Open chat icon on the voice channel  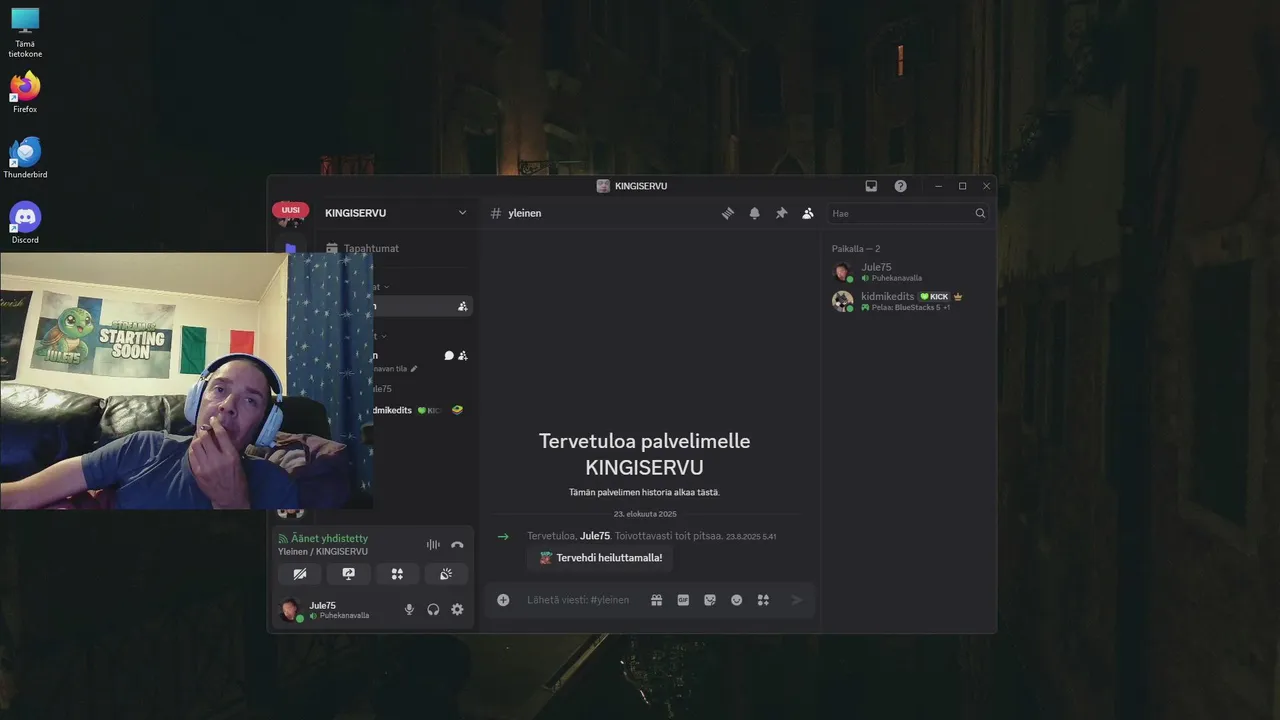pos(449,355)
